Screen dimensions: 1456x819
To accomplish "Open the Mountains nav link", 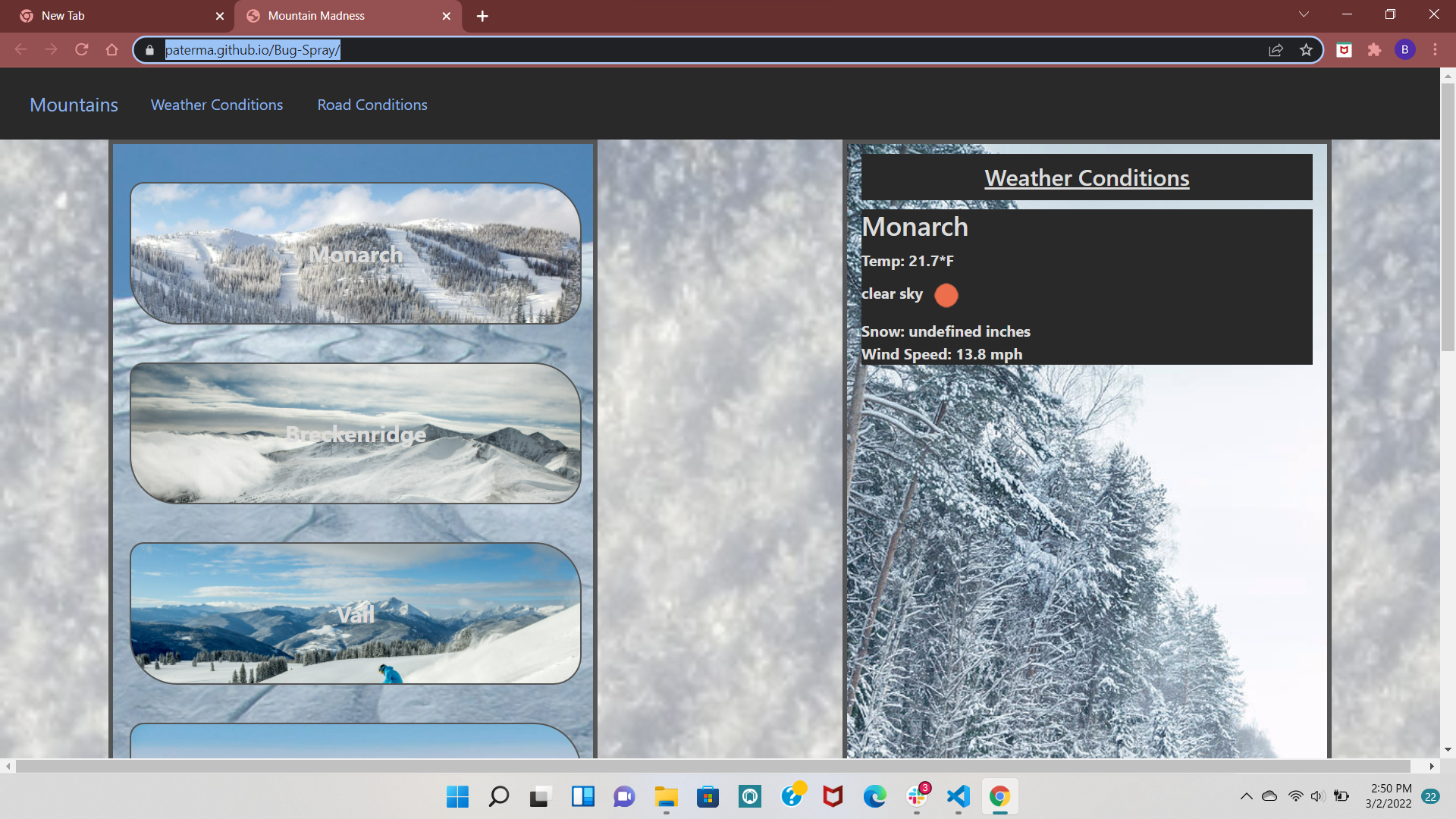I will click(74, 105).
